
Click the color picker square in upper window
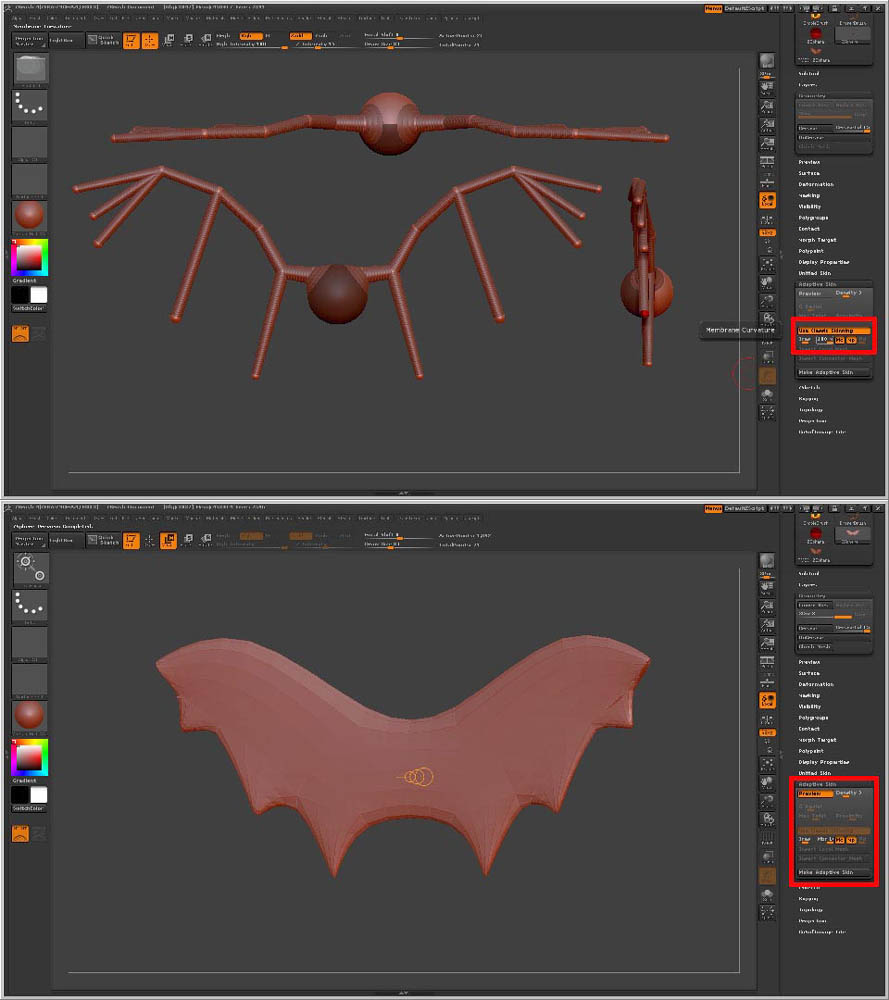point(29,258)
